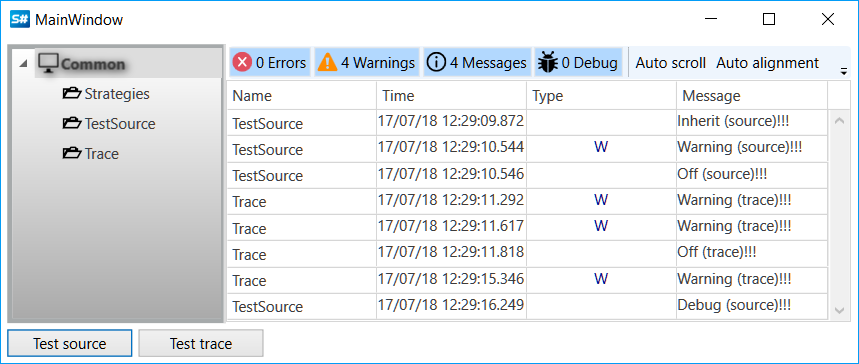Toggle the 4 Warnings filter

366,62
